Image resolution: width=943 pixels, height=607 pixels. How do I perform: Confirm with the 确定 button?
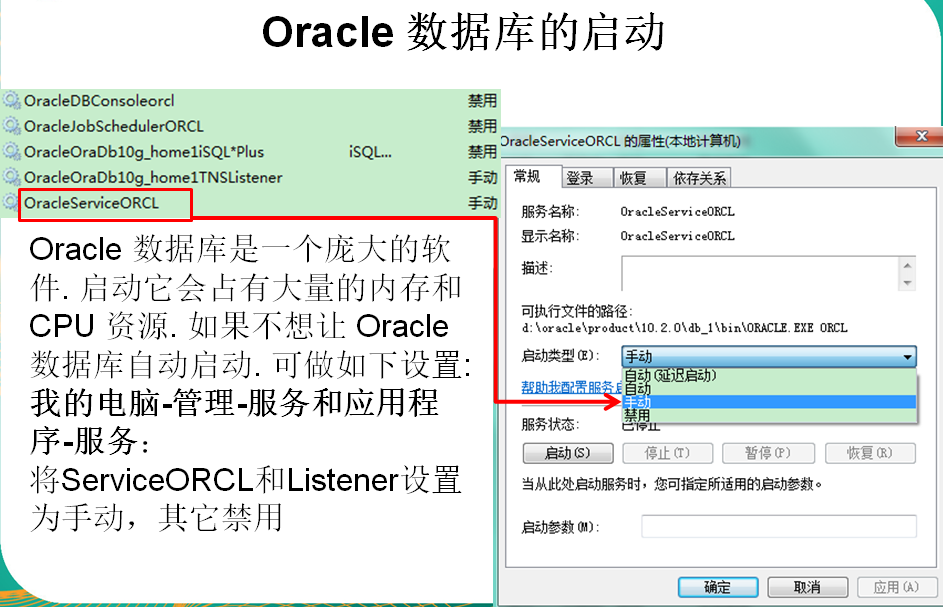pyautogui.click(x=717, y=587)
